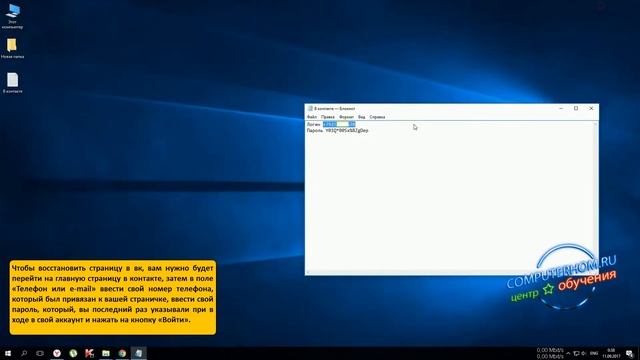Minimize the Notepad window
The width and height of the screenshot is (640, 360).
[x=561, y=109]
